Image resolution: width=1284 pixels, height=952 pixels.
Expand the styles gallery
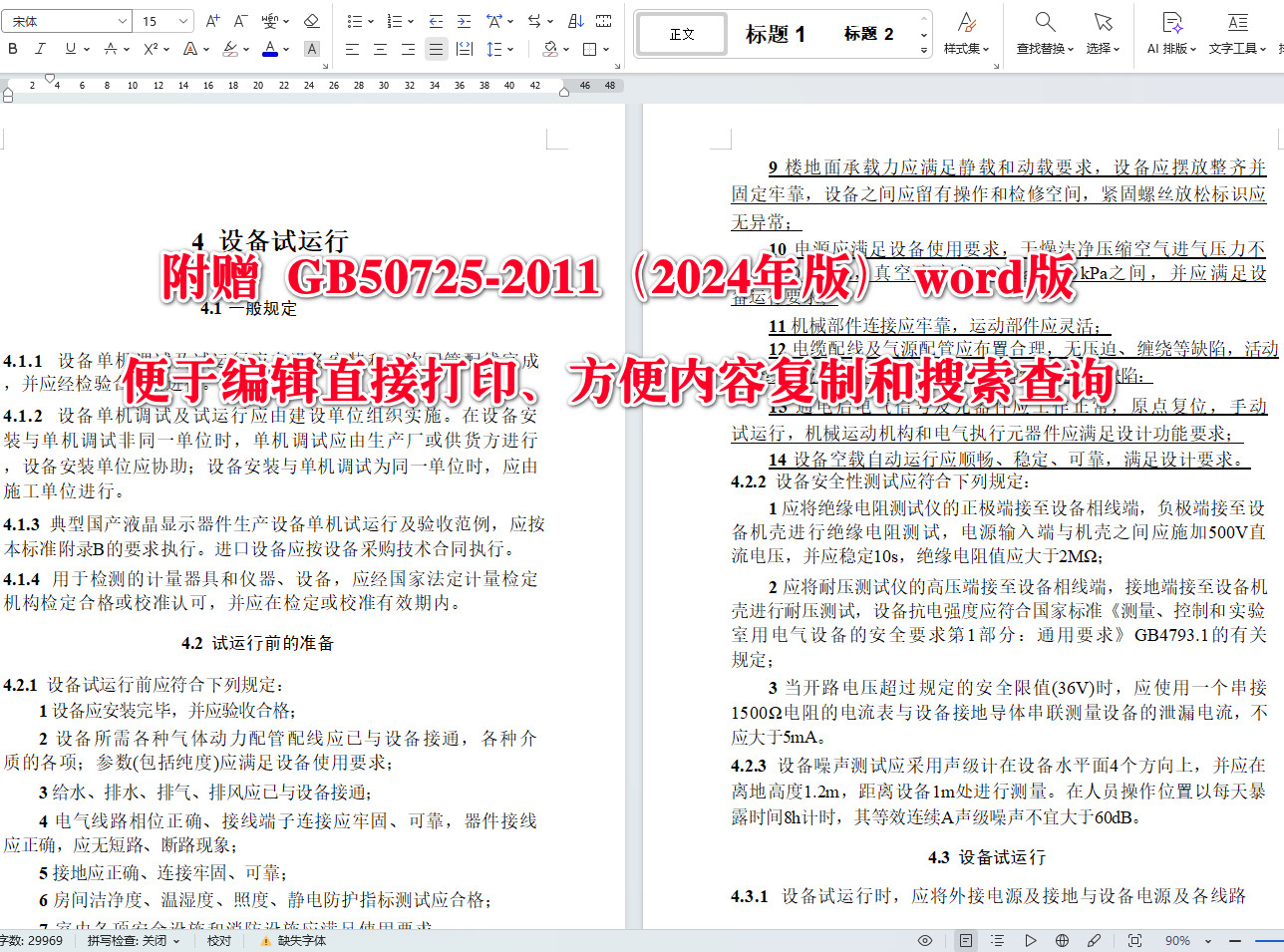click(x=923, y=49)
